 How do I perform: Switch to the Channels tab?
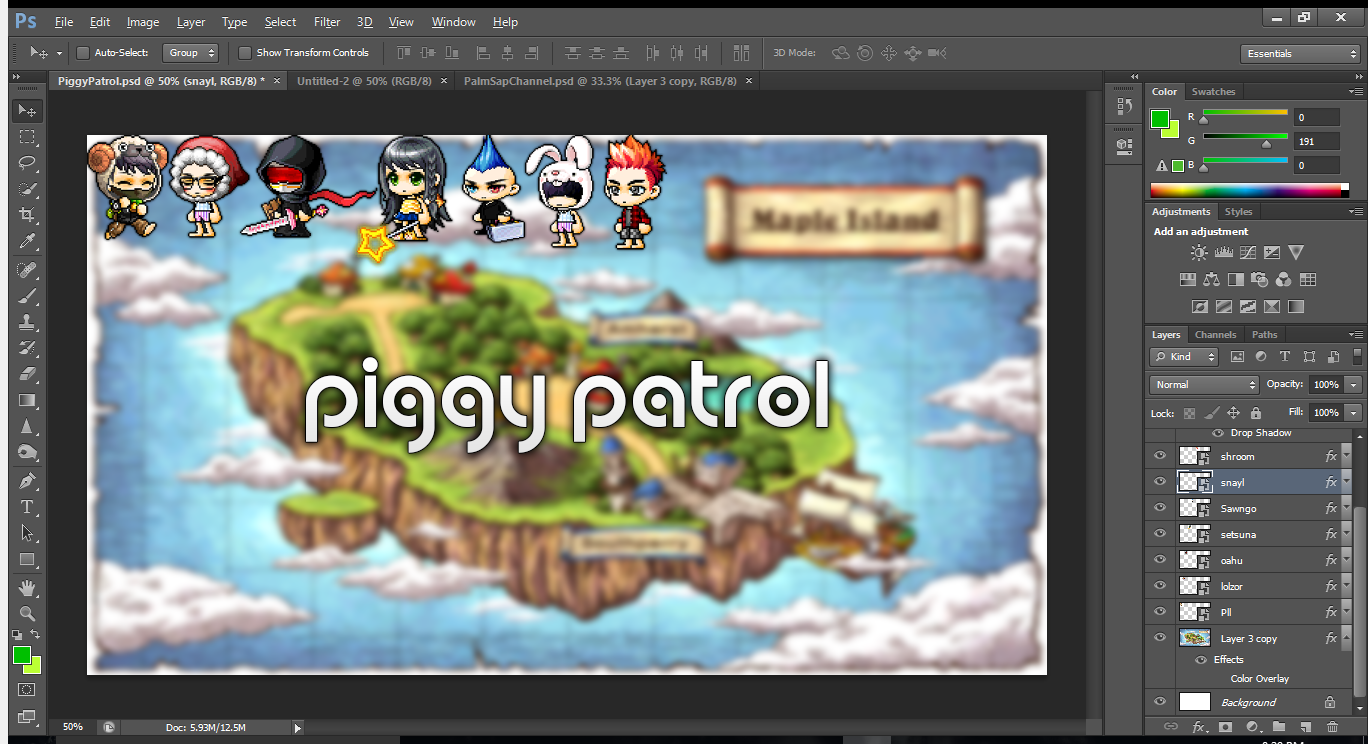pos(1215,335)
